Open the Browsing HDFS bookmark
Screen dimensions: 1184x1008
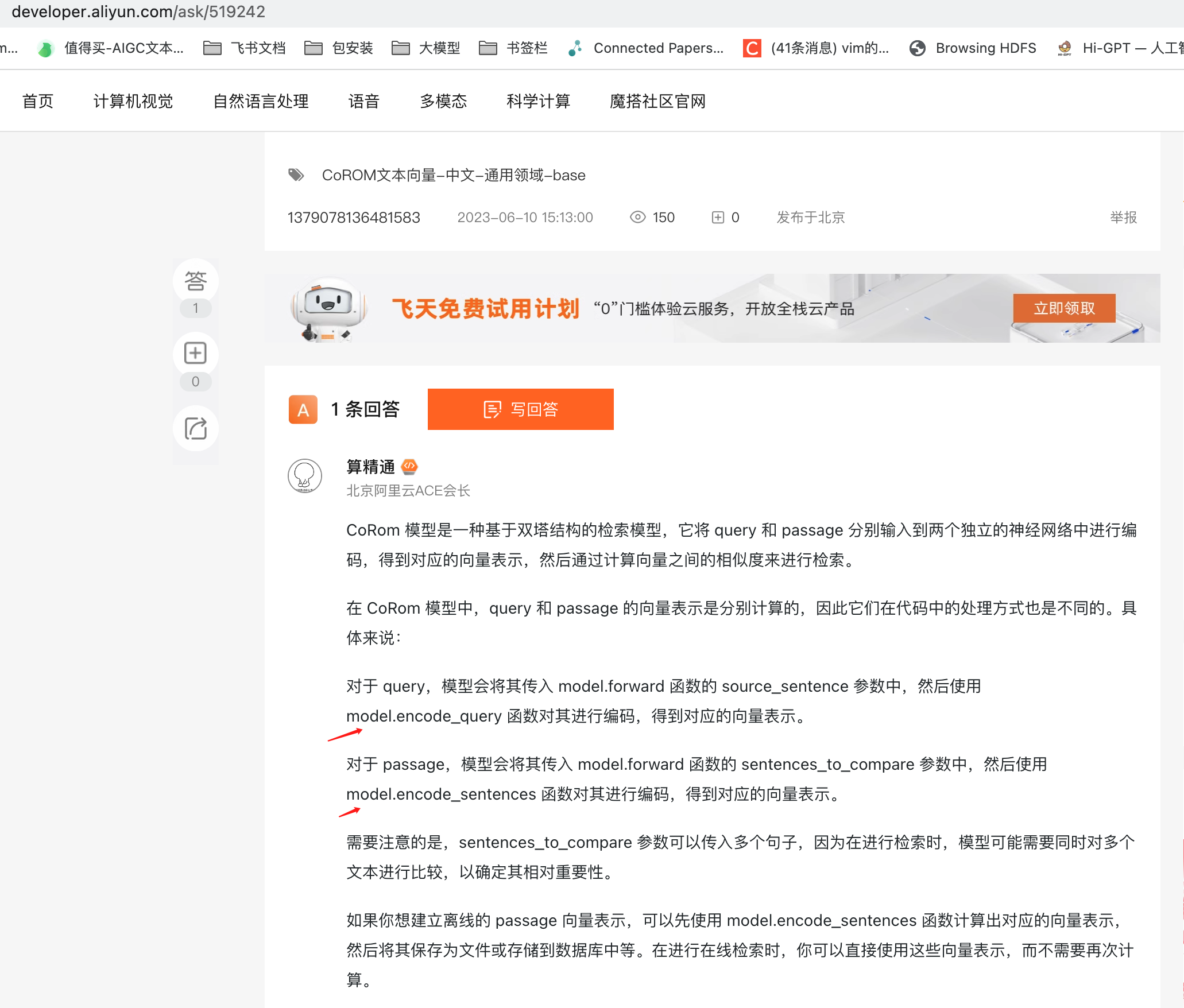click(973, 48)
